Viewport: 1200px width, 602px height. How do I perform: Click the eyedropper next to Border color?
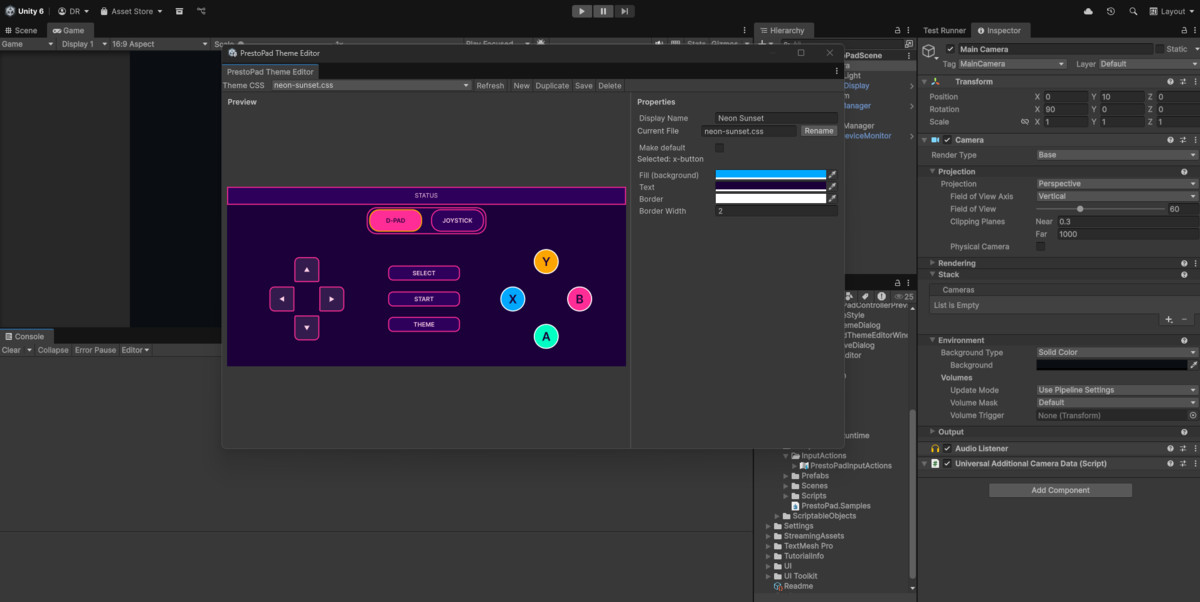(832, 199)
